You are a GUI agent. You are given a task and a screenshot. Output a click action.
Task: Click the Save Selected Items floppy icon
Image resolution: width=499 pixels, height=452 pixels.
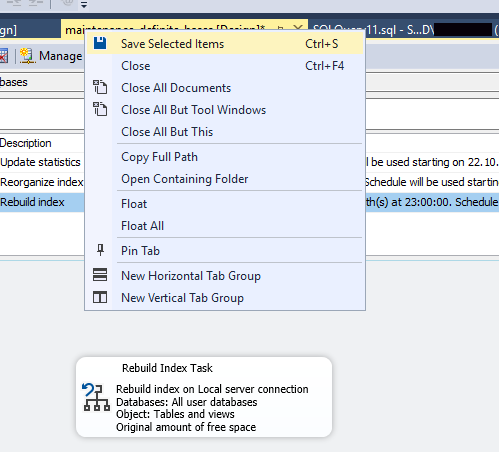[x=100, y=43]
